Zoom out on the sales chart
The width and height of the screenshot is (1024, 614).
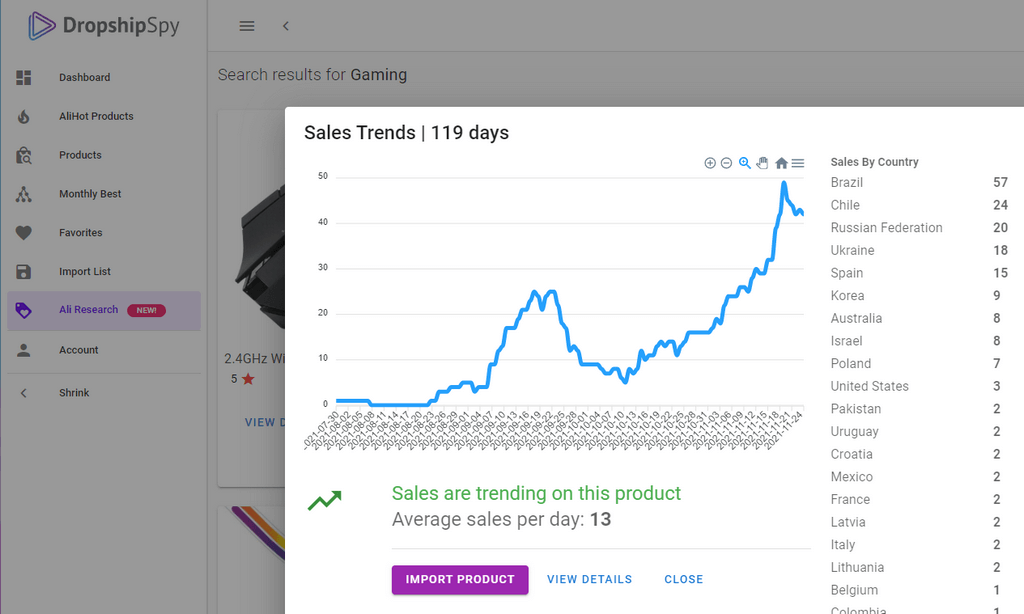coord(726,163)
